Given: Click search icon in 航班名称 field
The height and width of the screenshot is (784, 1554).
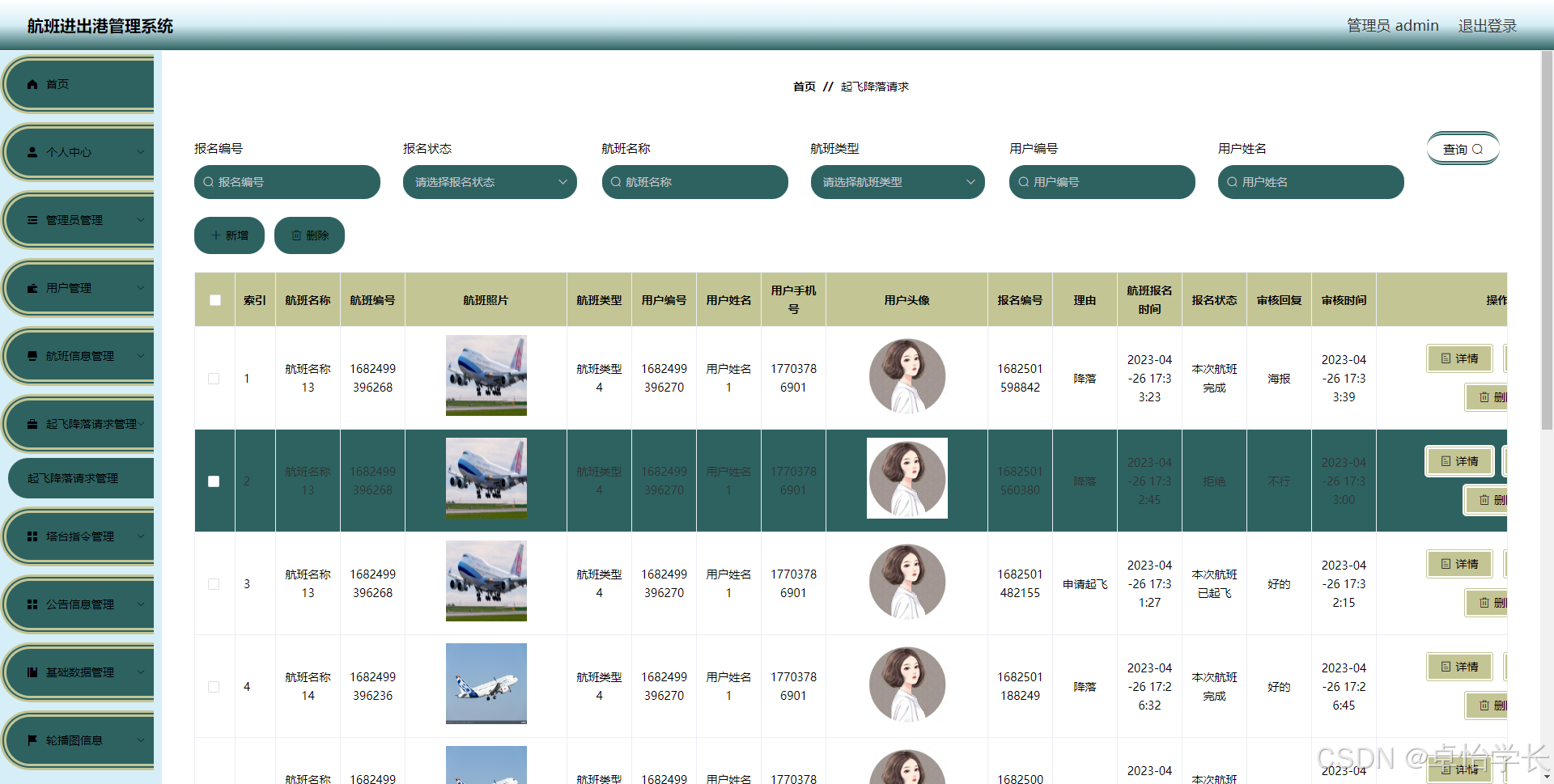Looking at the screenshot, I should coord(616,182).
